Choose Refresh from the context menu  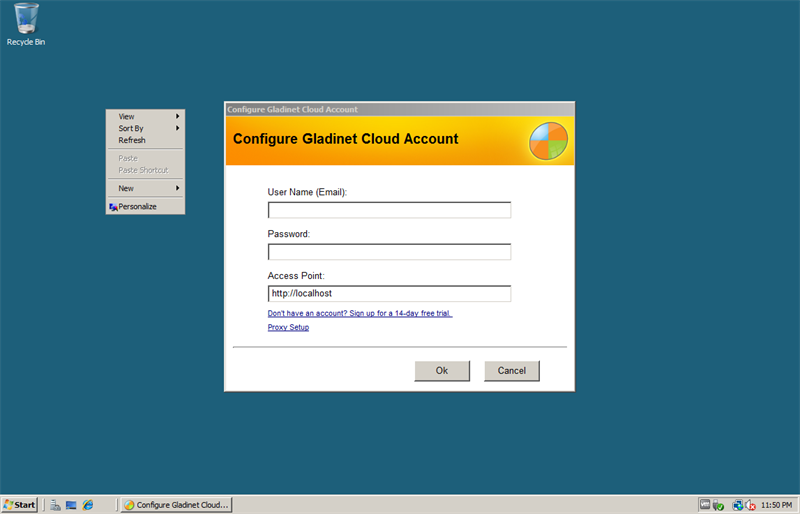coord(145,140)
